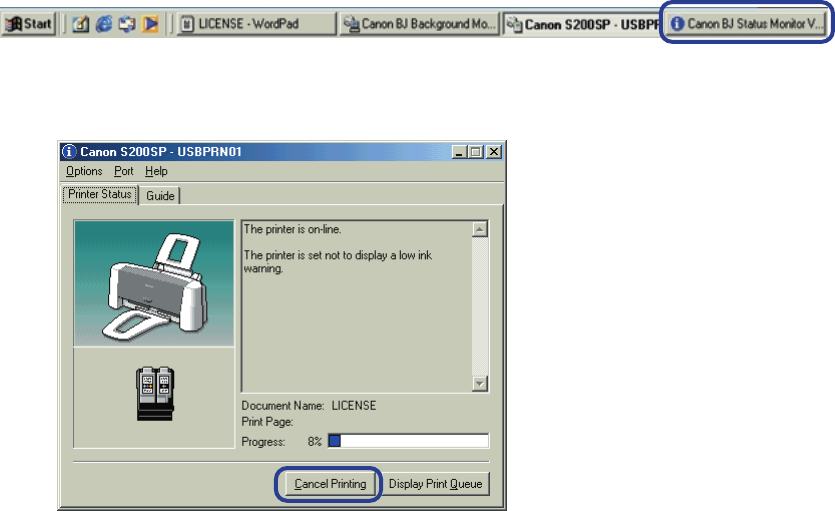The image size is (835, 511).
Task: Switch to the Guide tab
Action: (x=160, y=196)
